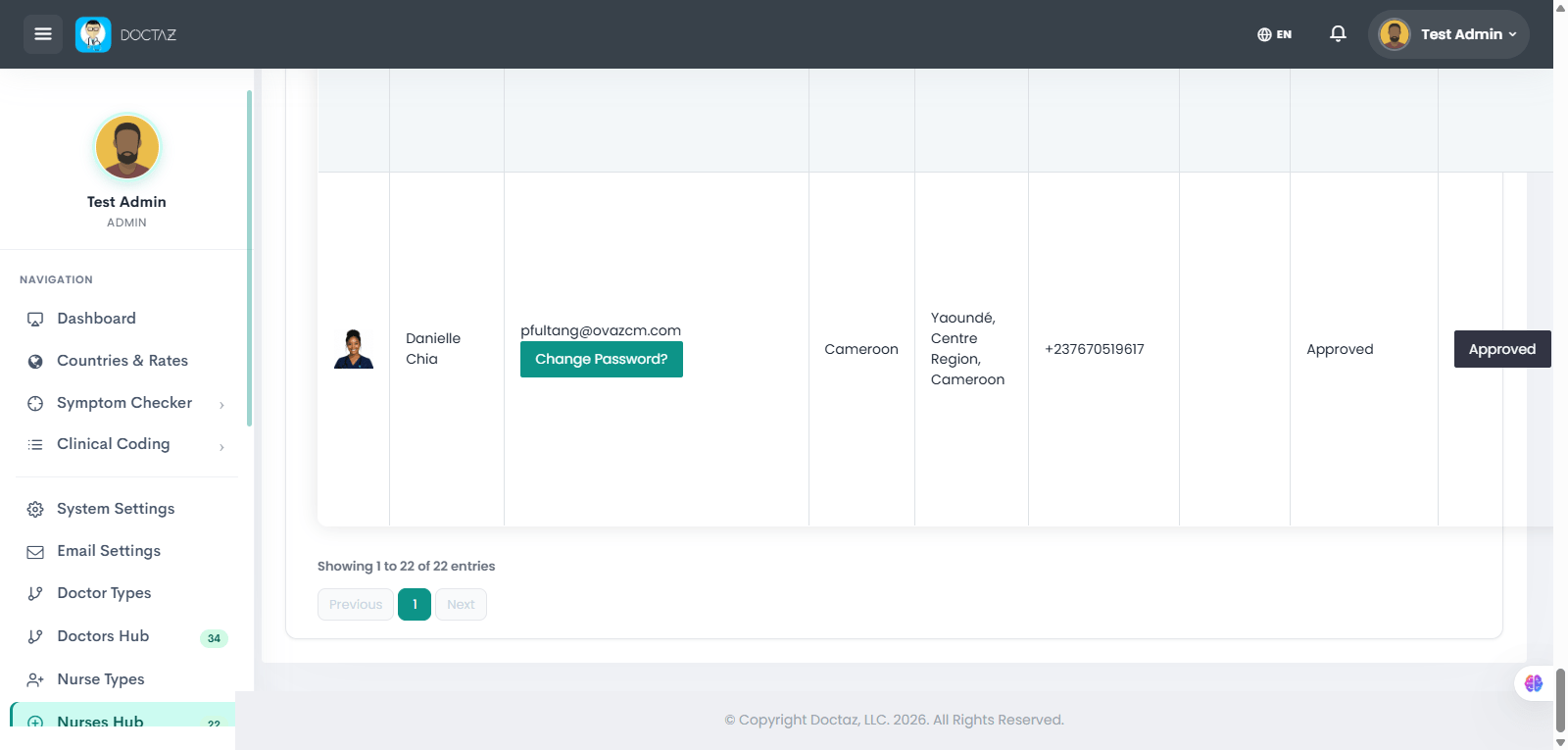1568x750 pixels.
Task: Open Danielle Chia's profile photo thumbnail
Action: point(354,349)
